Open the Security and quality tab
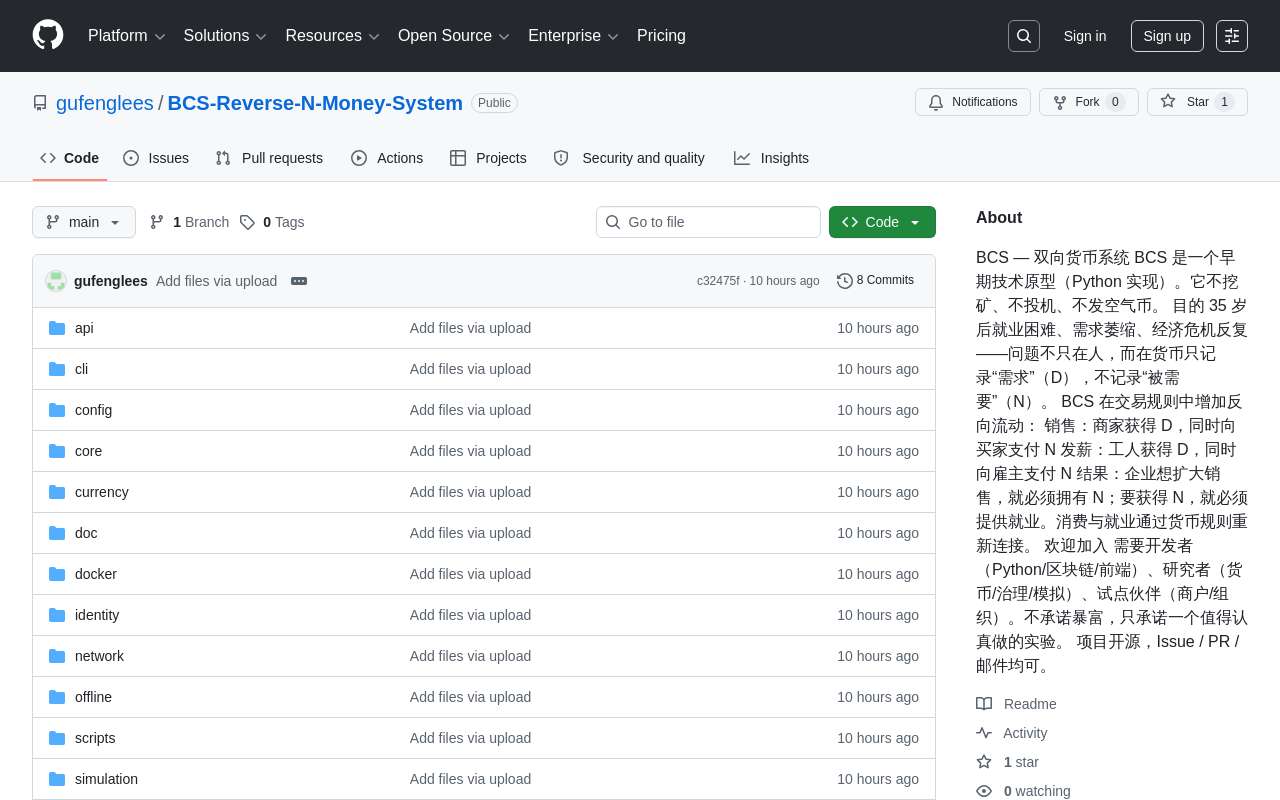Screen dimensions: 1280x800 click(629, 158)
